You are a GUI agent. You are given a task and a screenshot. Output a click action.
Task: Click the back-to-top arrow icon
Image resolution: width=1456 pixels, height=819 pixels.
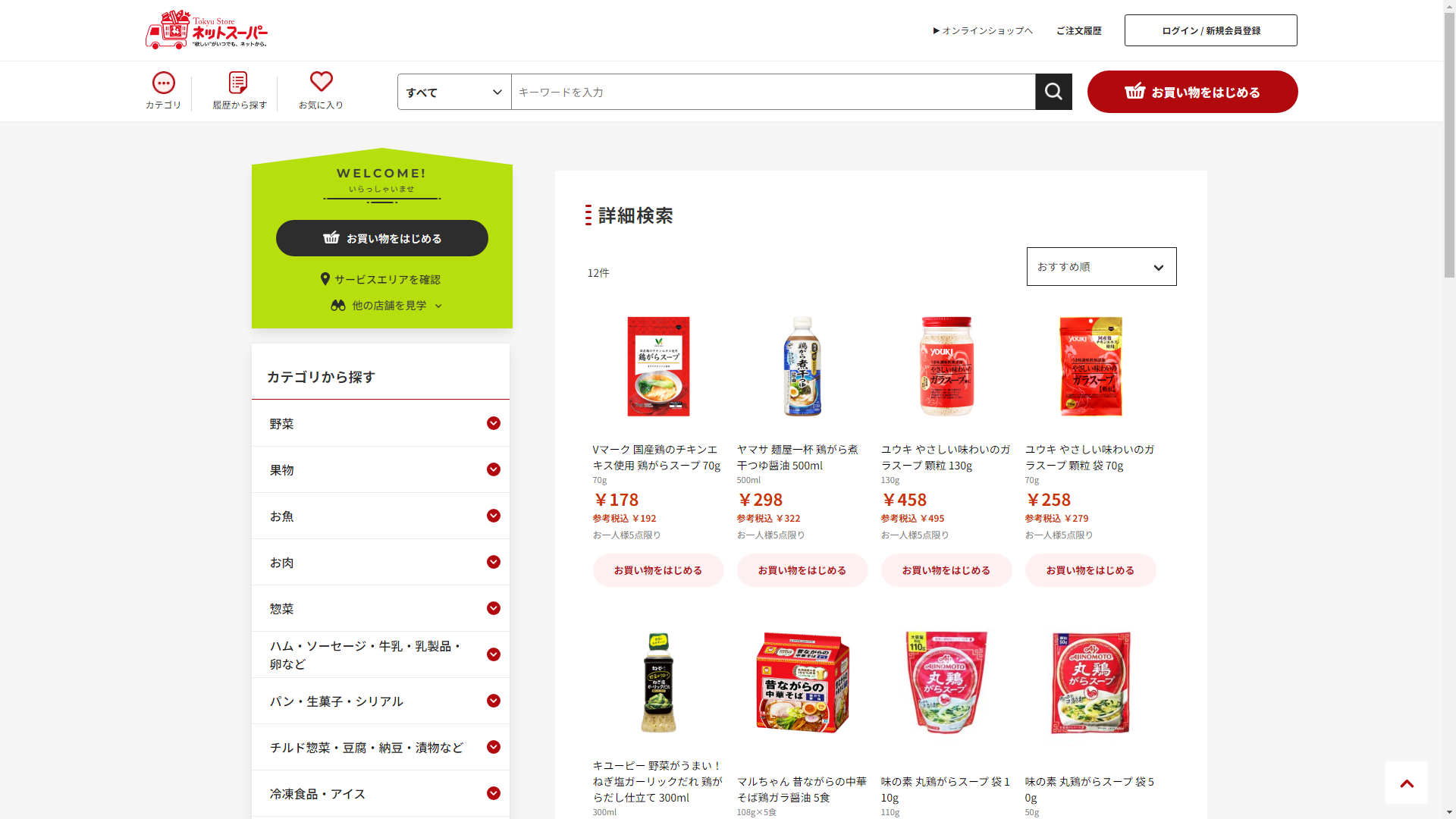(x=1407, y=783)
